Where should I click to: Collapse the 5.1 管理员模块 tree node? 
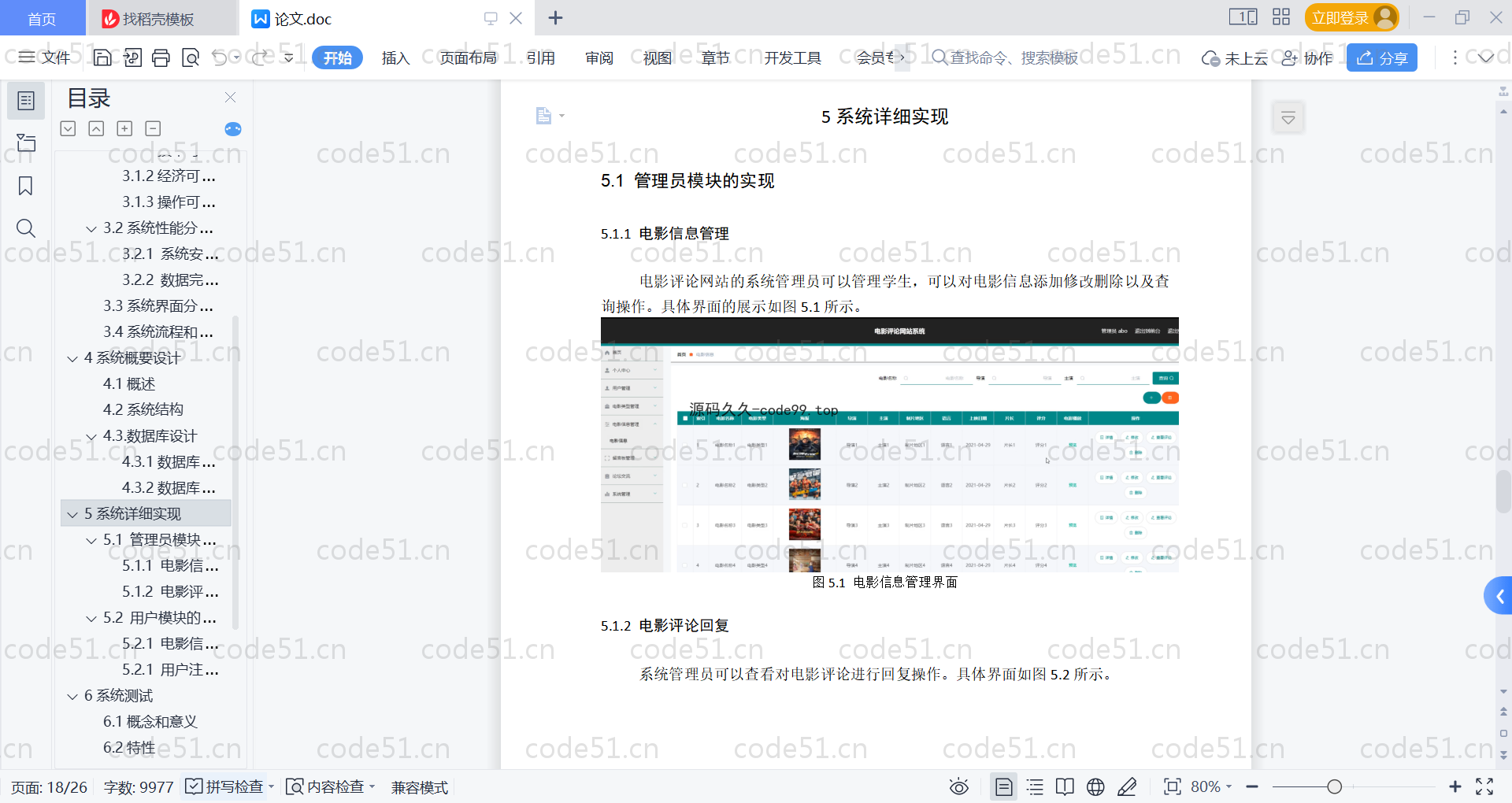[91, 540]
